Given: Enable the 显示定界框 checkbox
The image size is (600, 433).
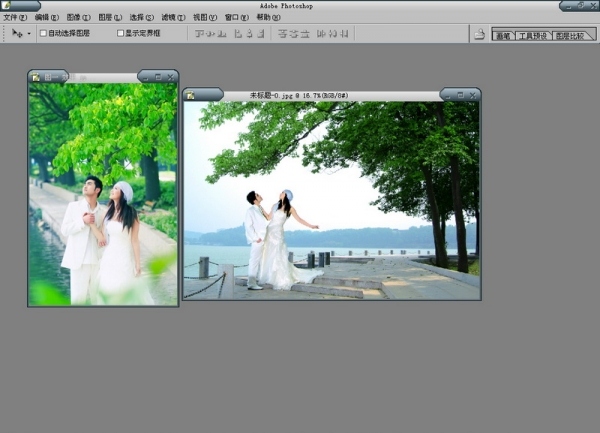Looking at the screenshot, I should (x=120, y=33).
